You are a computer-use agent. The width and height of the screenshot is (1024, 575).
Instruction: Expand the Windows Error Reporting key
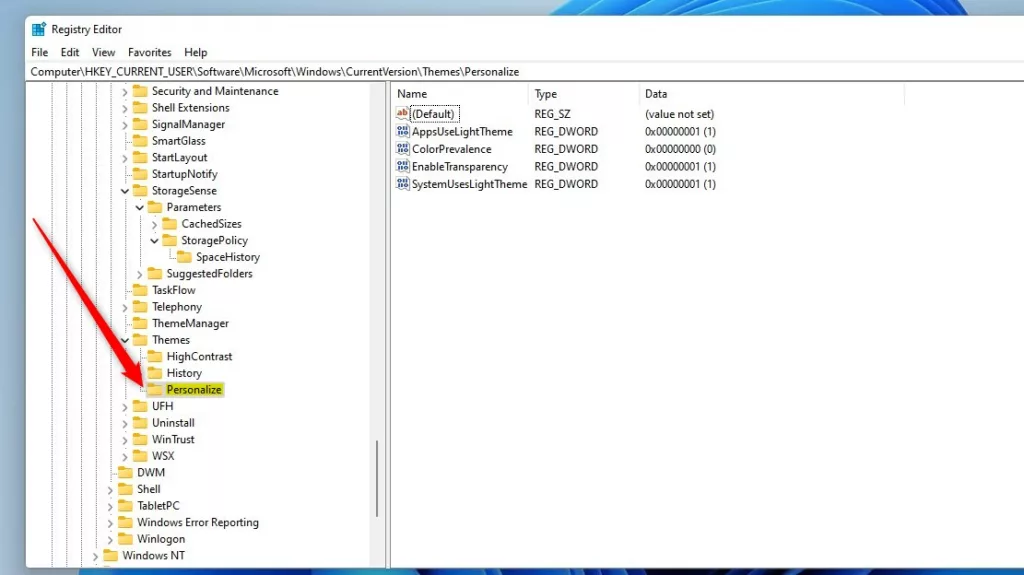pyautogui.click(x=110, y=523)
